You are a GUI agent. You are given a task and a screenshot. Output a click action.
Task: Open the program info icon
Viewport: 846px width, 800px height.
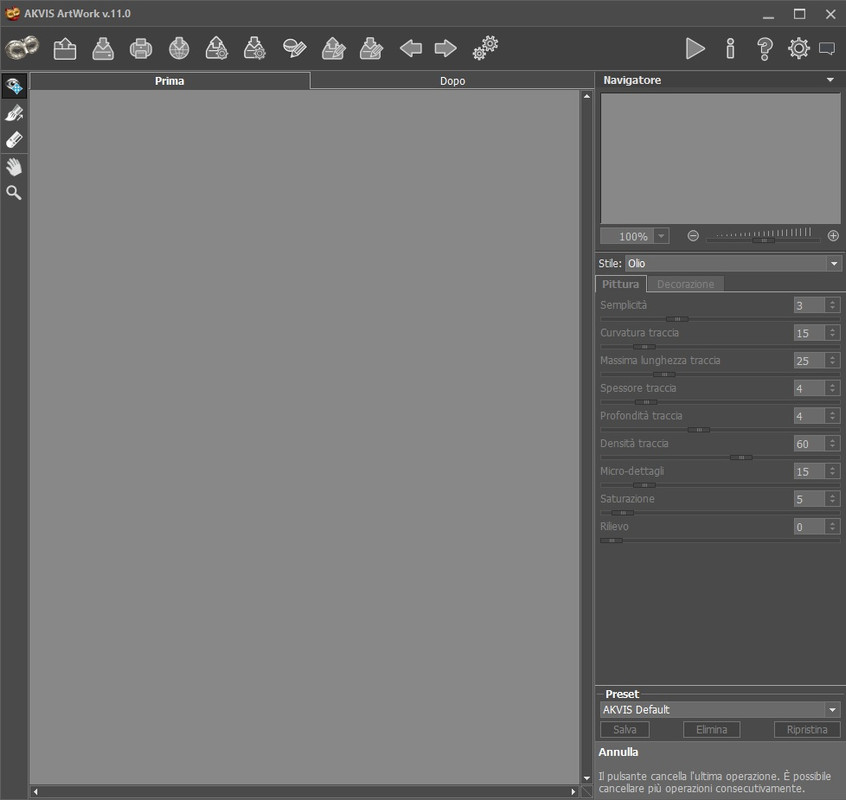[730, 49]
